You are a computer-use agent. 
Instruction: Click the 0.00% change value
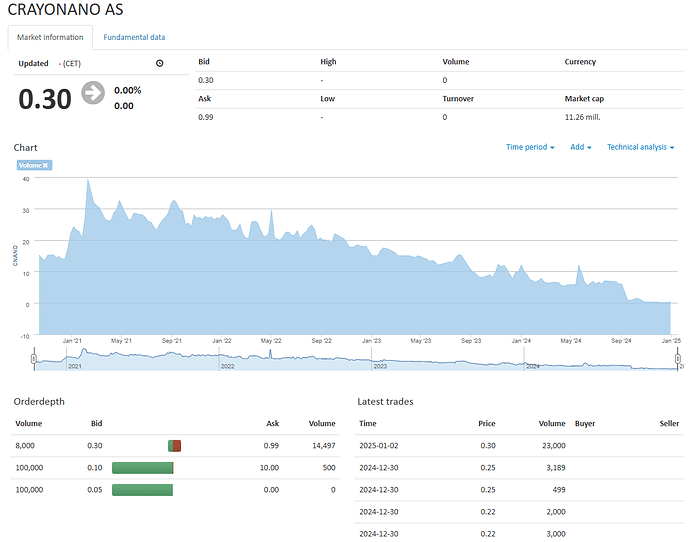point(128,90)
